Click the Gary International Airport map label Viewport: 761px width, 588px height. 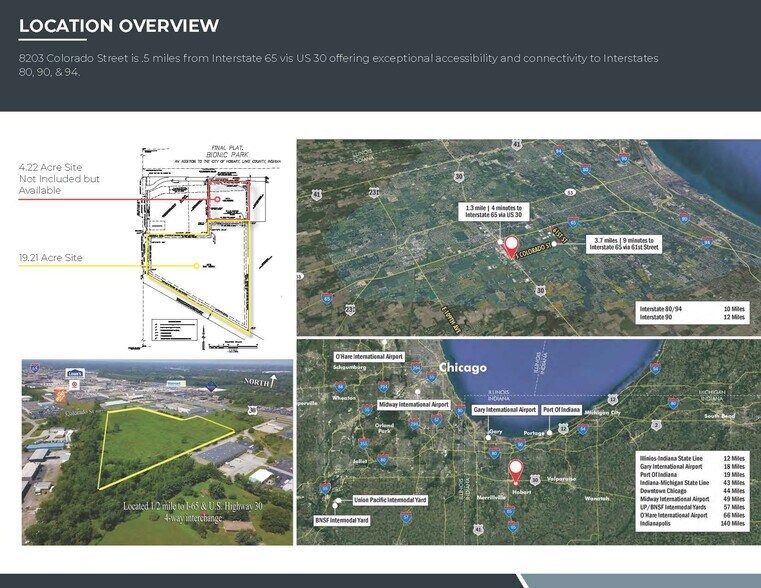(504, 409)
